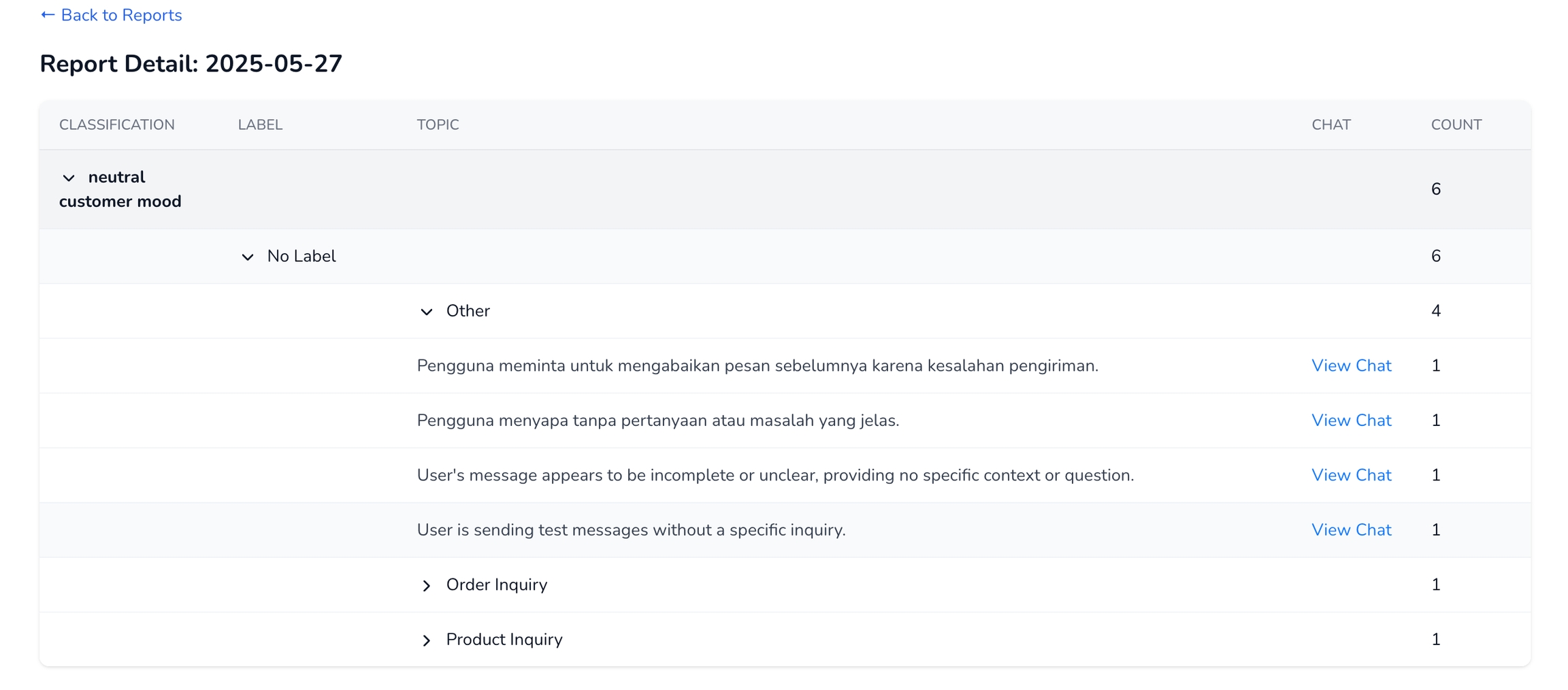
Task: Collapse the Other topic chevron
Action: (x=427, y=312)
